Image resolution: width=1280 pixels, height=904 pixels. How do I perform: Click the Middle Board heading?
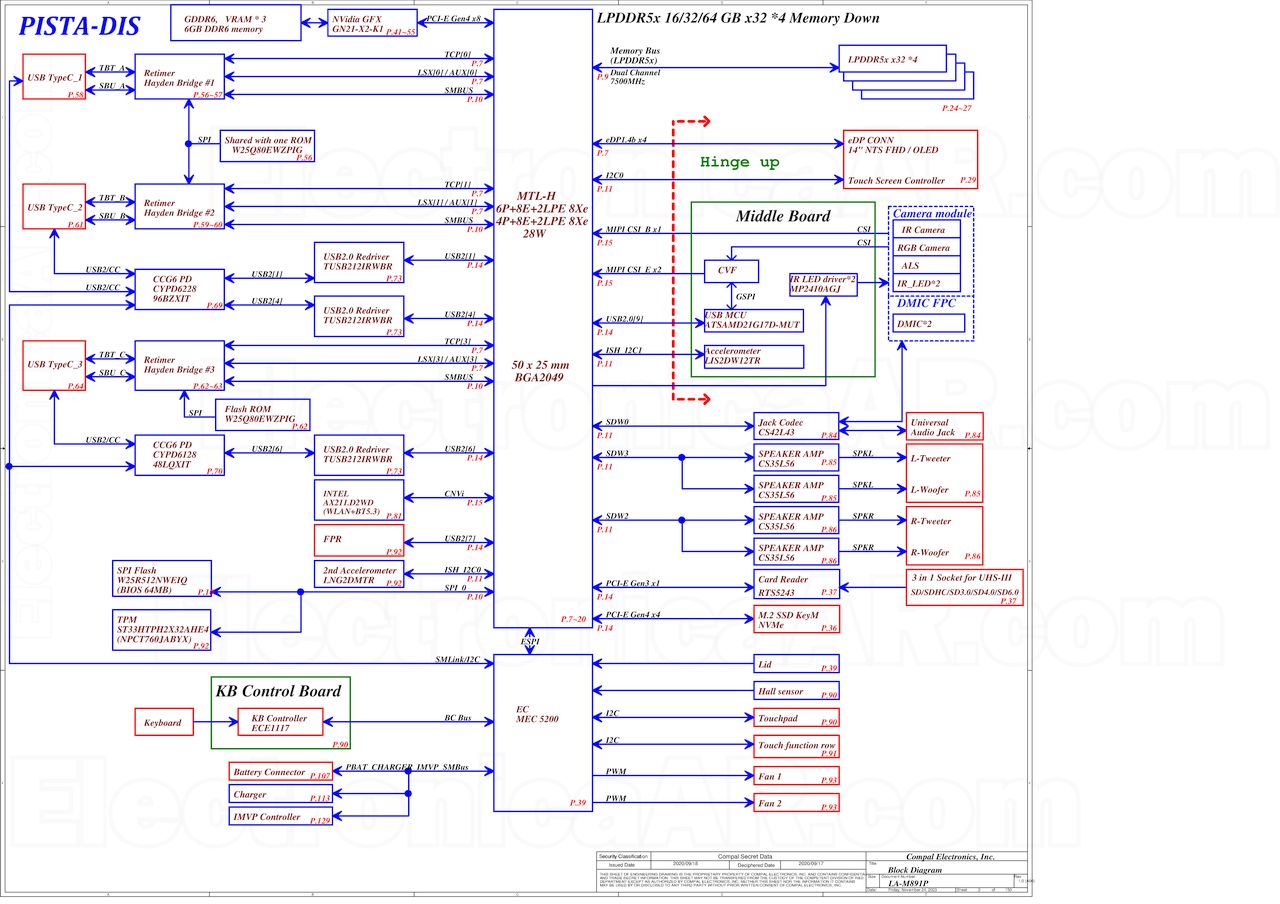[x=783, y=216]
